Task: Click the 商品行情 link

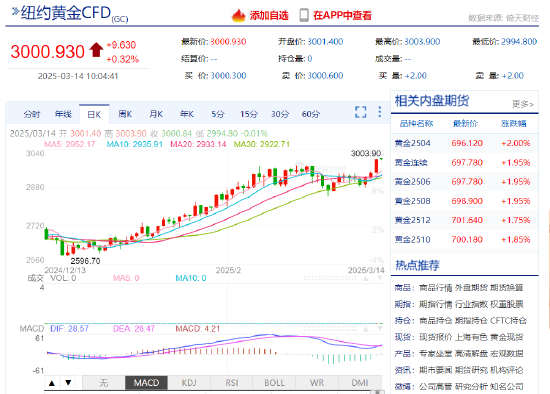Action: (x=436, y=288)
